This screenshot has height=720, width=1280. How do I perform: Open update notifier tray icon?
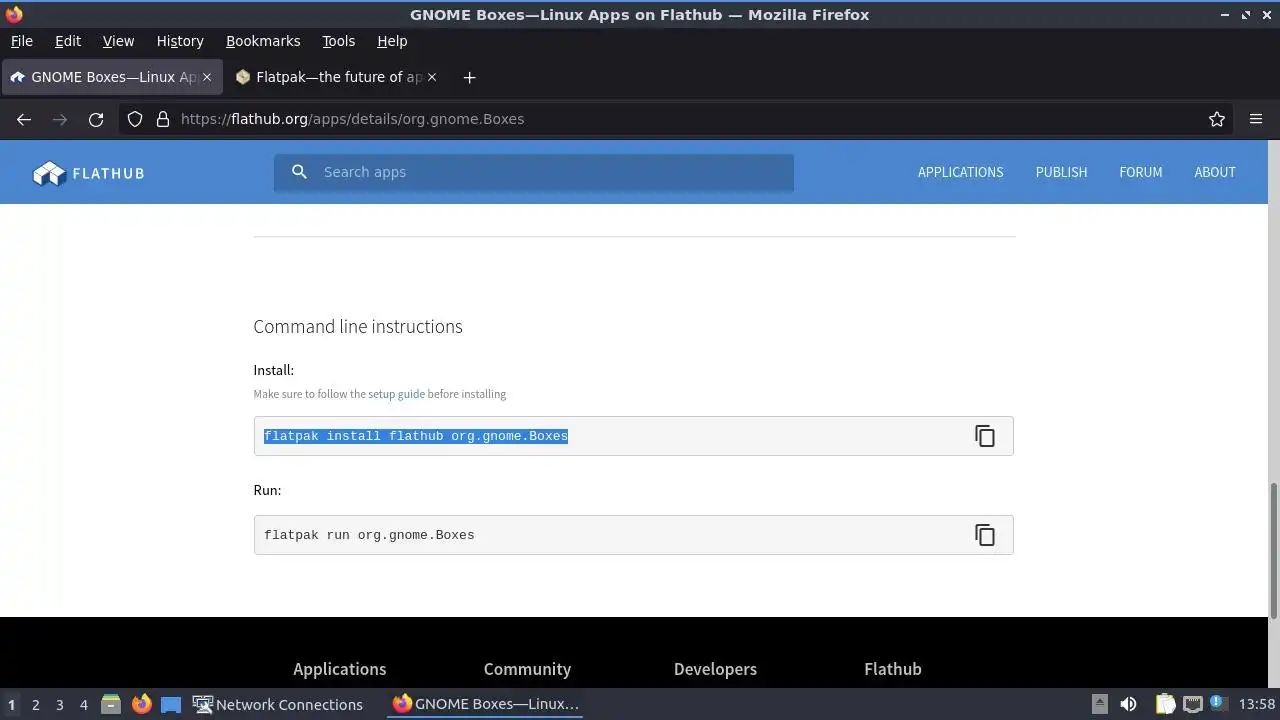[1218, 704]
